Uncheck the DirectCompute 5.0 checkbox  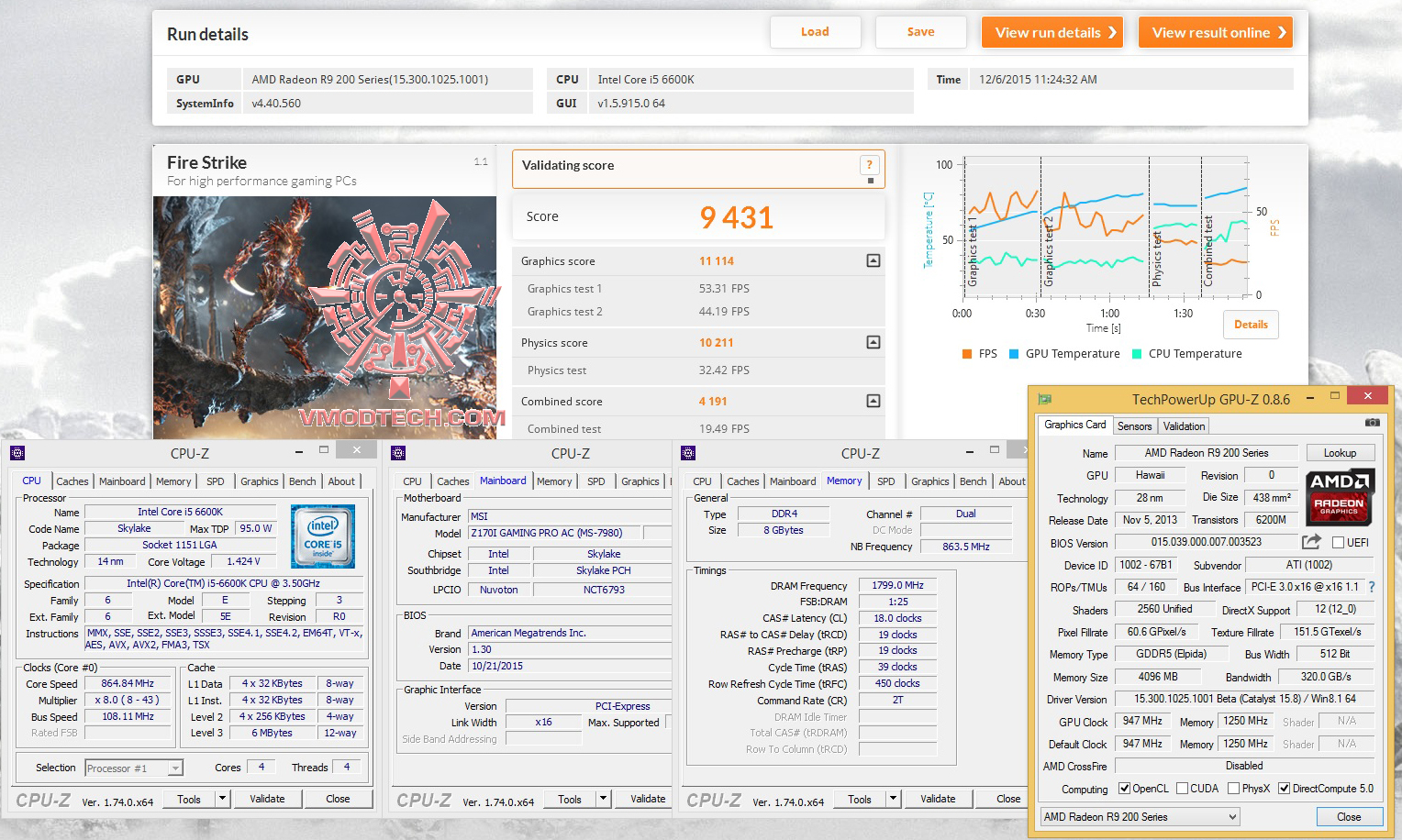pyautogui.click(x=1285, y=789)
